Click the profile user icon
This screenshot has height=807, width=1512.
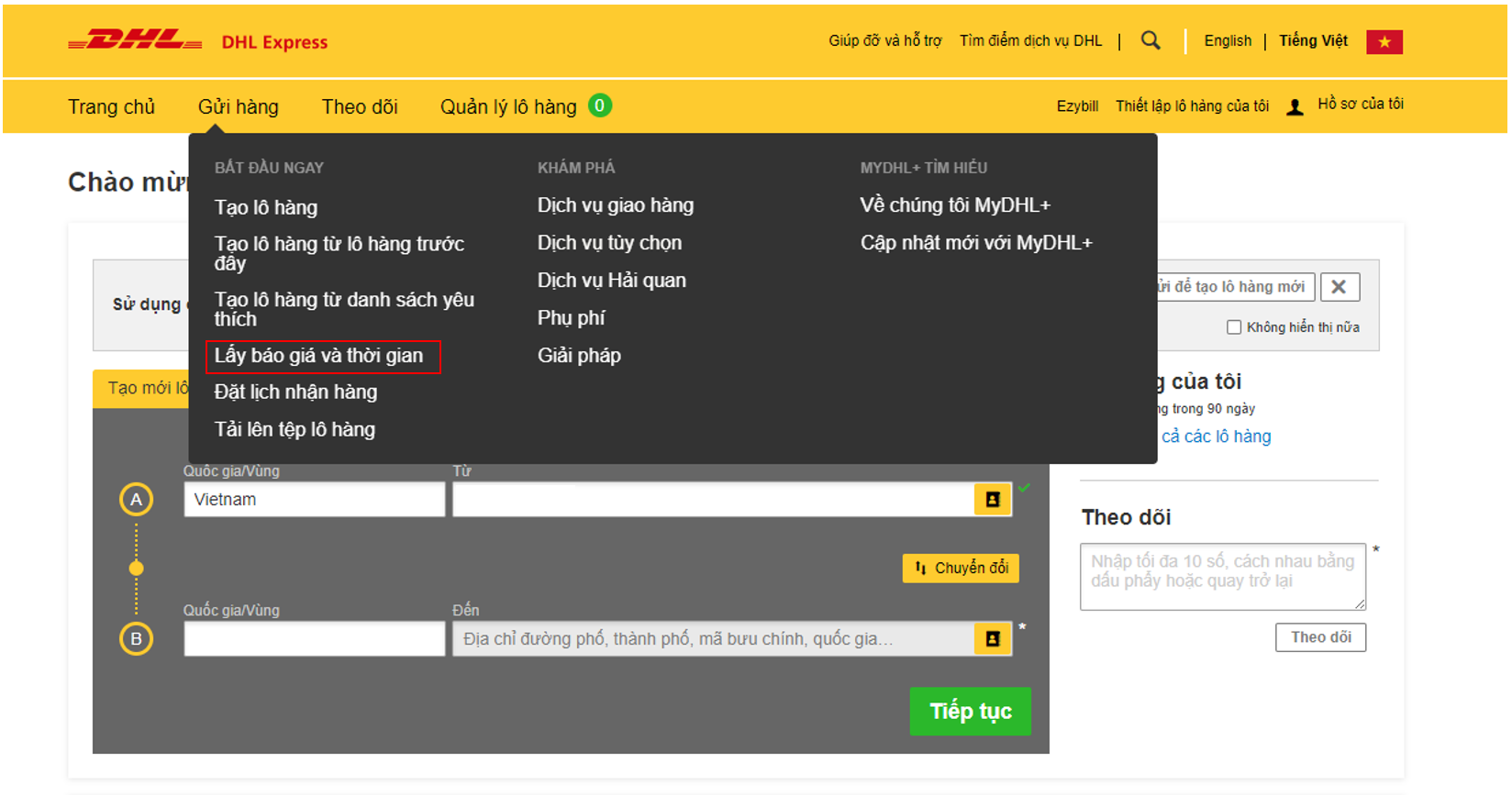tap(1295, 107)
